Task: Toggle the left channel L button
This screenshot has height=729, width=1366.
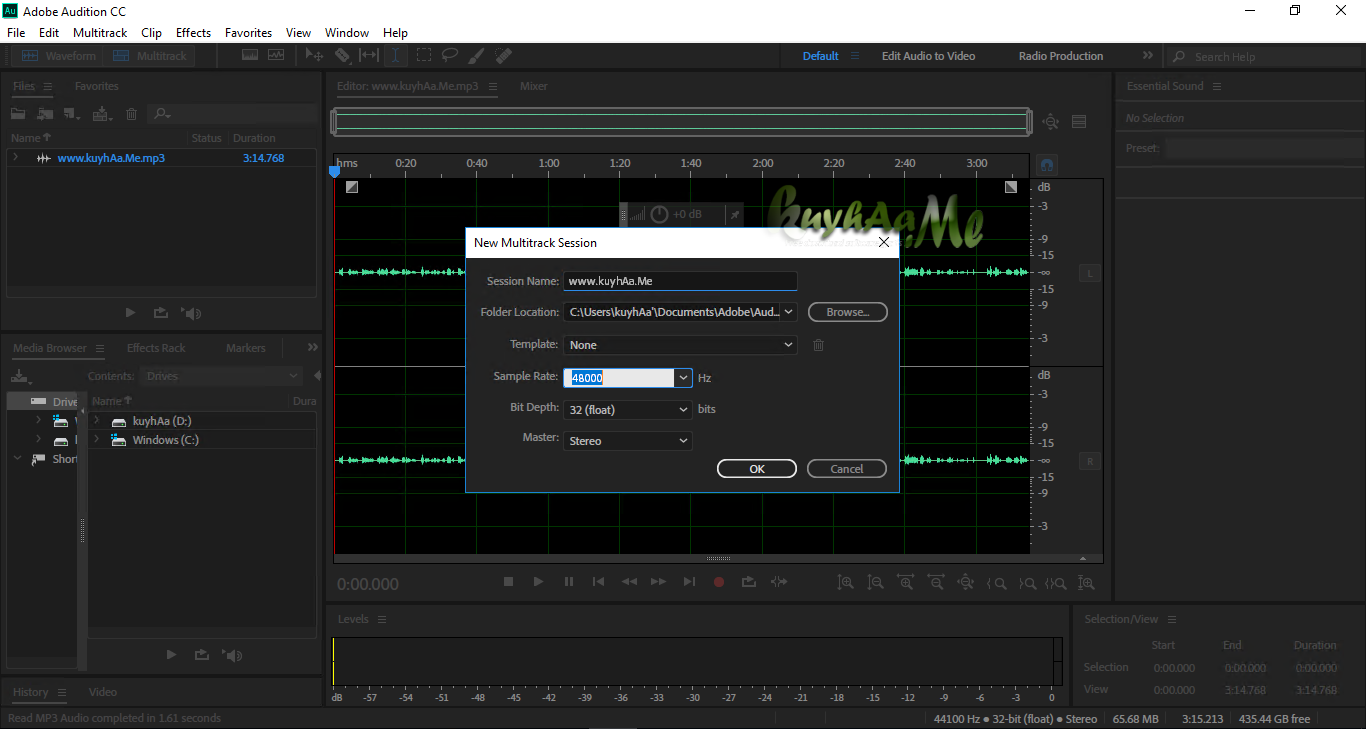Action: [x=1089, y=273]
